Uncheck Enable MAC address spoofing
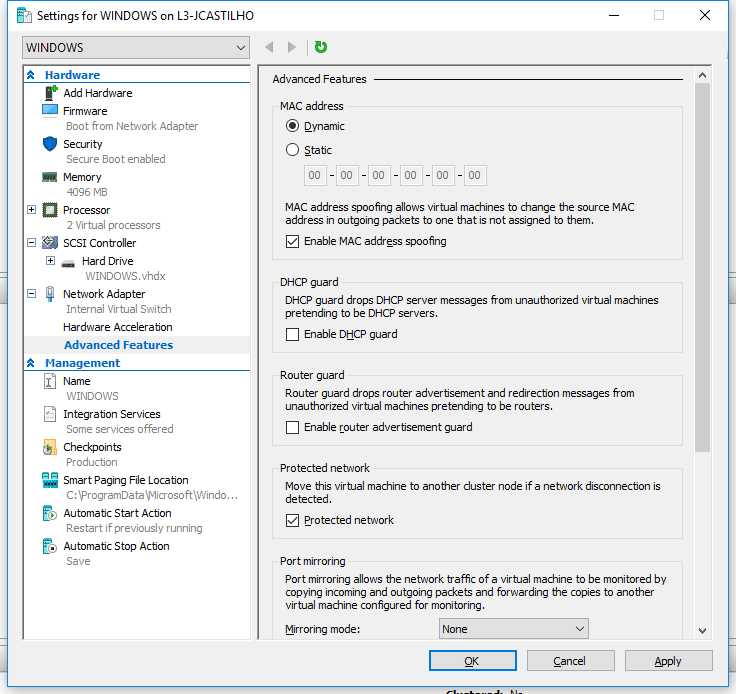 (x=292, y=241)
